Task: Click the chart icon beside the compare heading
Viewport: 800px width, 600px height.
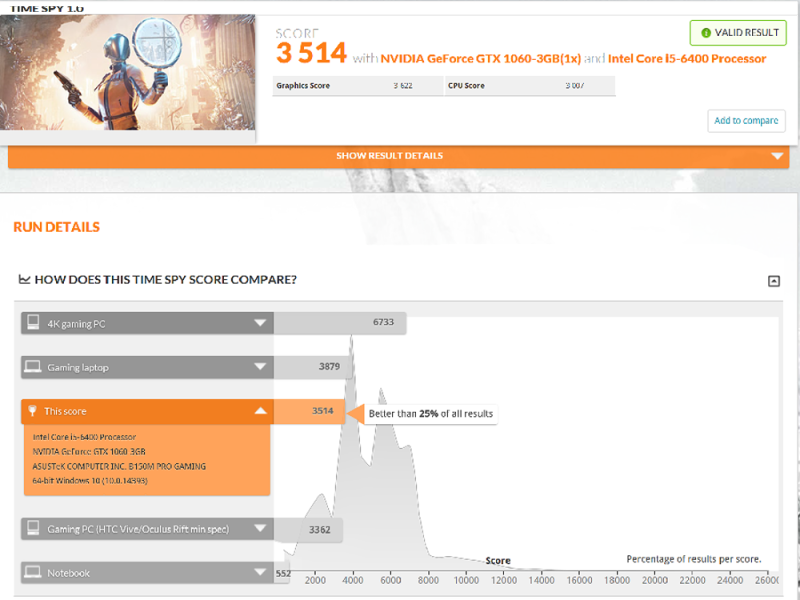Action: (x=24, y=279)
